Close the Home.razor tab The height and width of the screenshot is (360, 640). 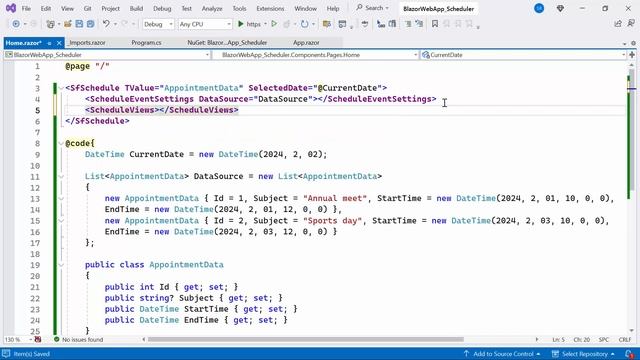pyautogui.click(x=59, y=43)
